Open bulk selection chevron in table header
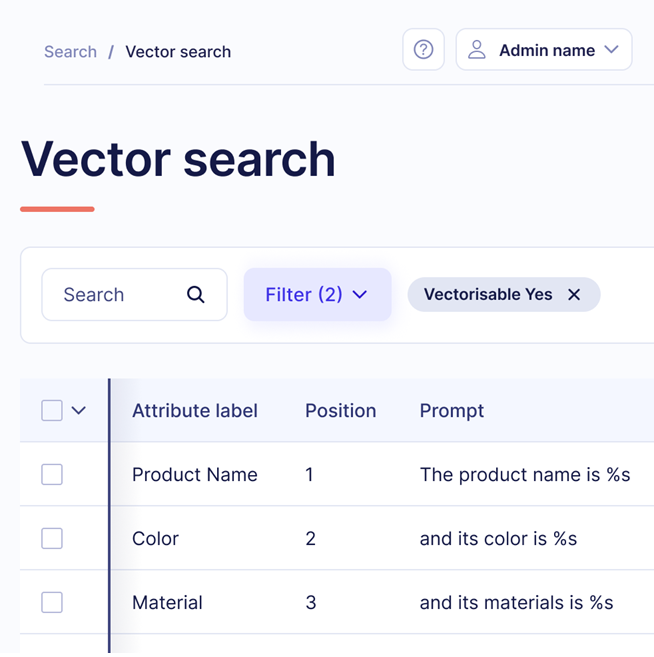The height and width of the screenshot is (657, 654). pyautogui.click(x=79, y=410)
